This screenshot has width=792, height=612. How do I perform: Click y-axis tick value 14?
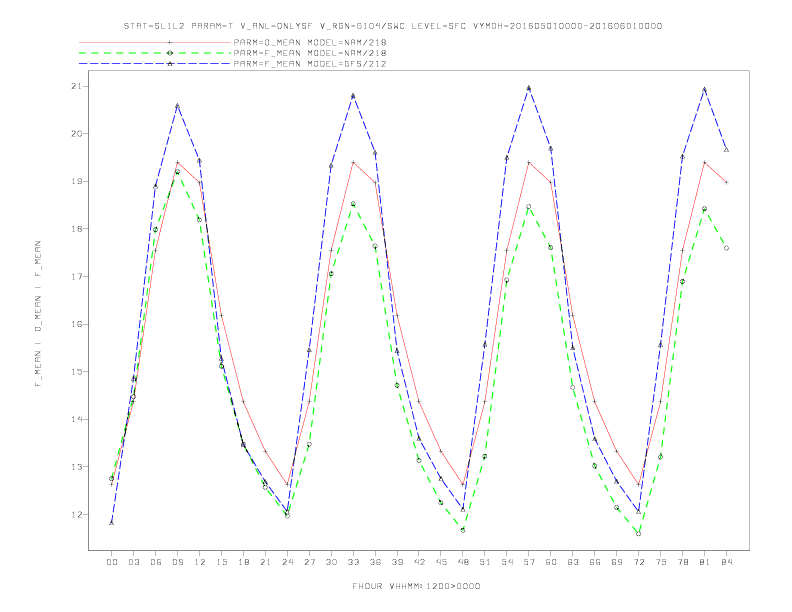[76, 419]
